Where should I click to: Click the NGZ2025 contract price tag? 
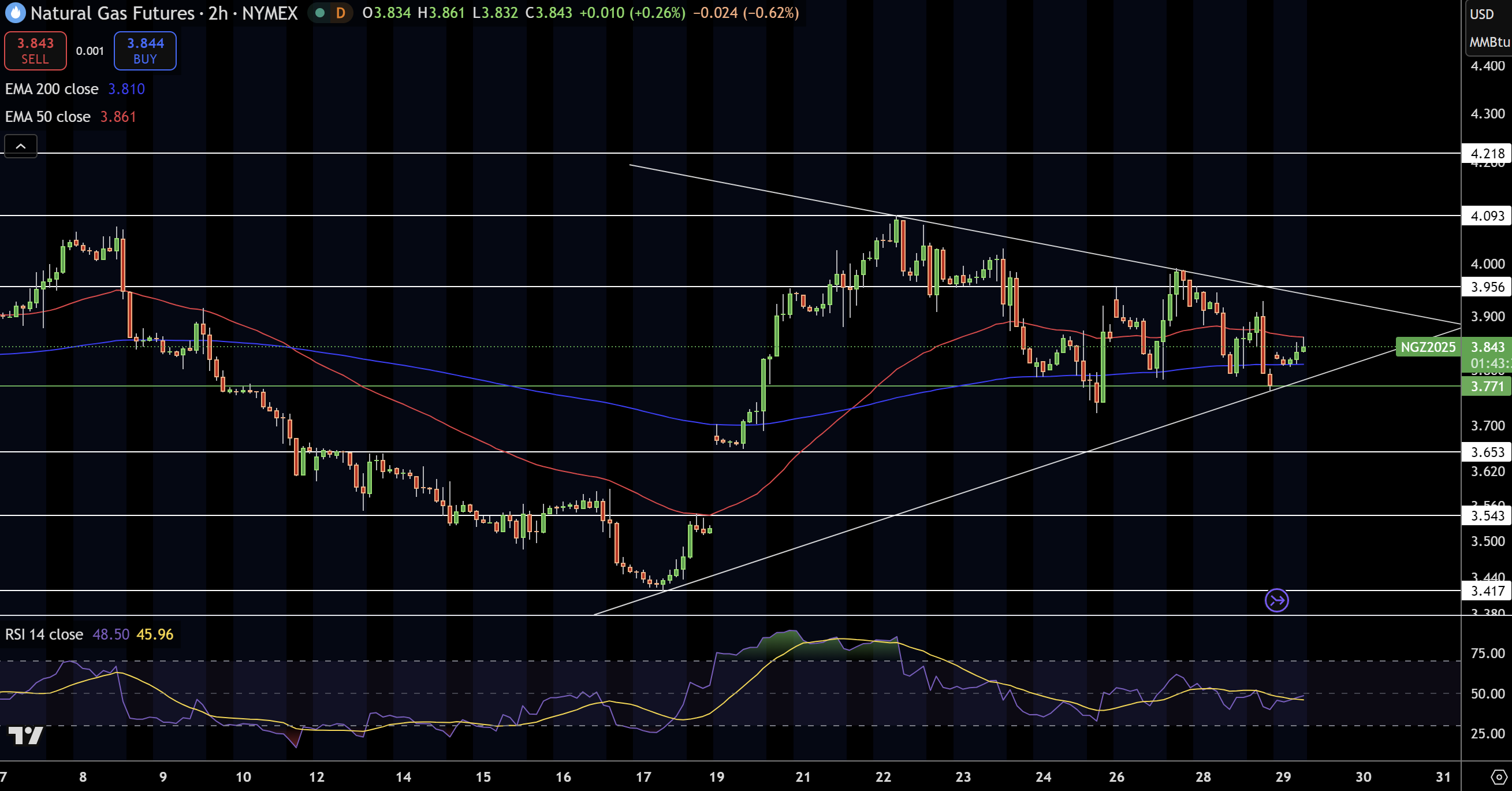pyautogui.click(x=1428, y=347)
